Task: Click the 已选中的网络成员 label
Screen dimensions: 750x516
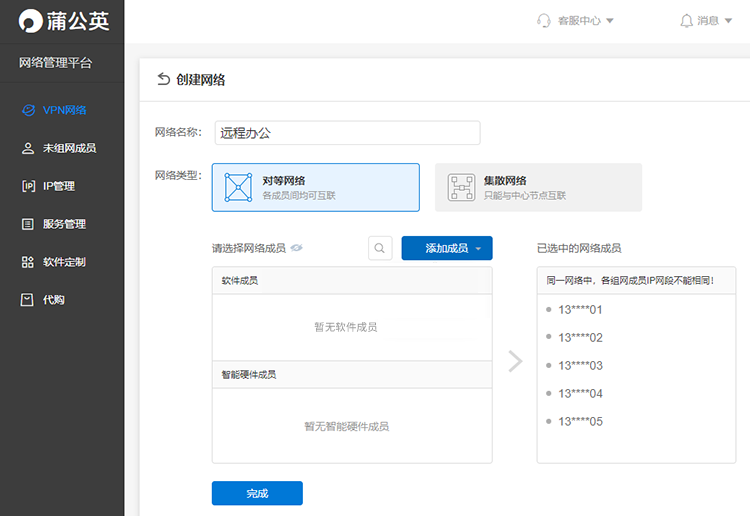Action: [x=579, y=248]
